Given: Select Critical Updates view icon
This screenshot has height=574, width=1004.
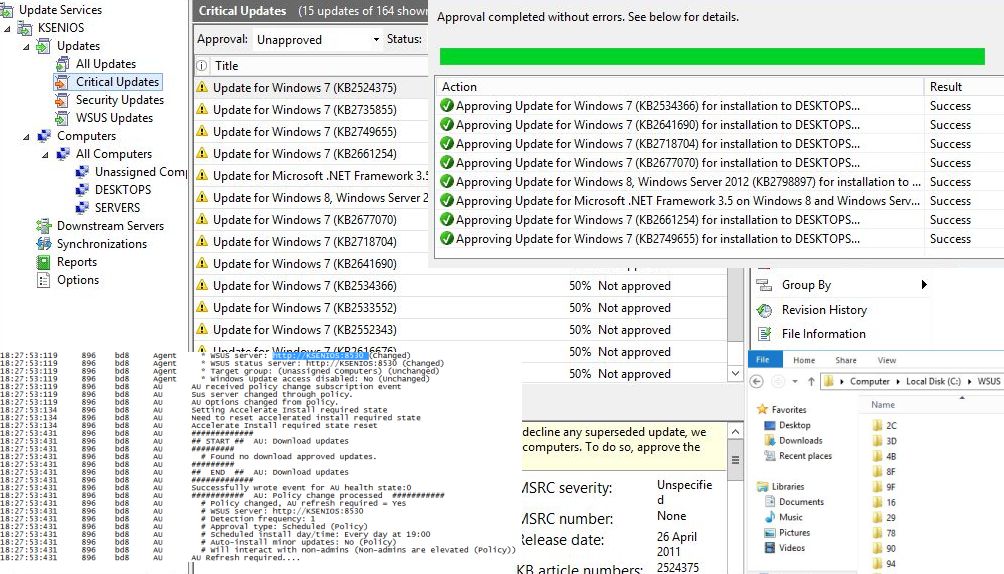Looking at the screenshot, I should pos(62,82).
